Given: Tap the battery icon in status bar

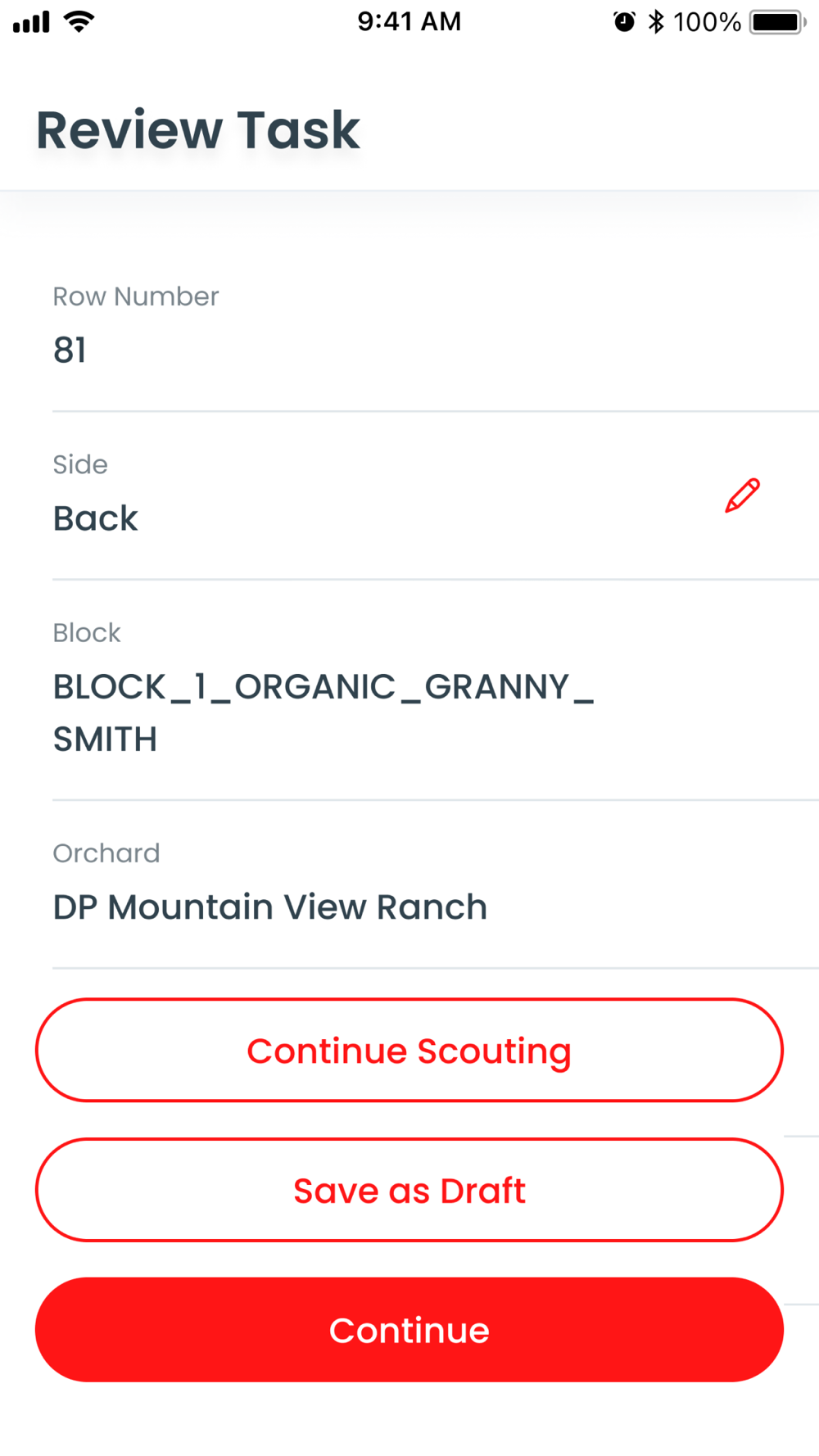Looking at the screenshot, I should (x=777, y=22).
